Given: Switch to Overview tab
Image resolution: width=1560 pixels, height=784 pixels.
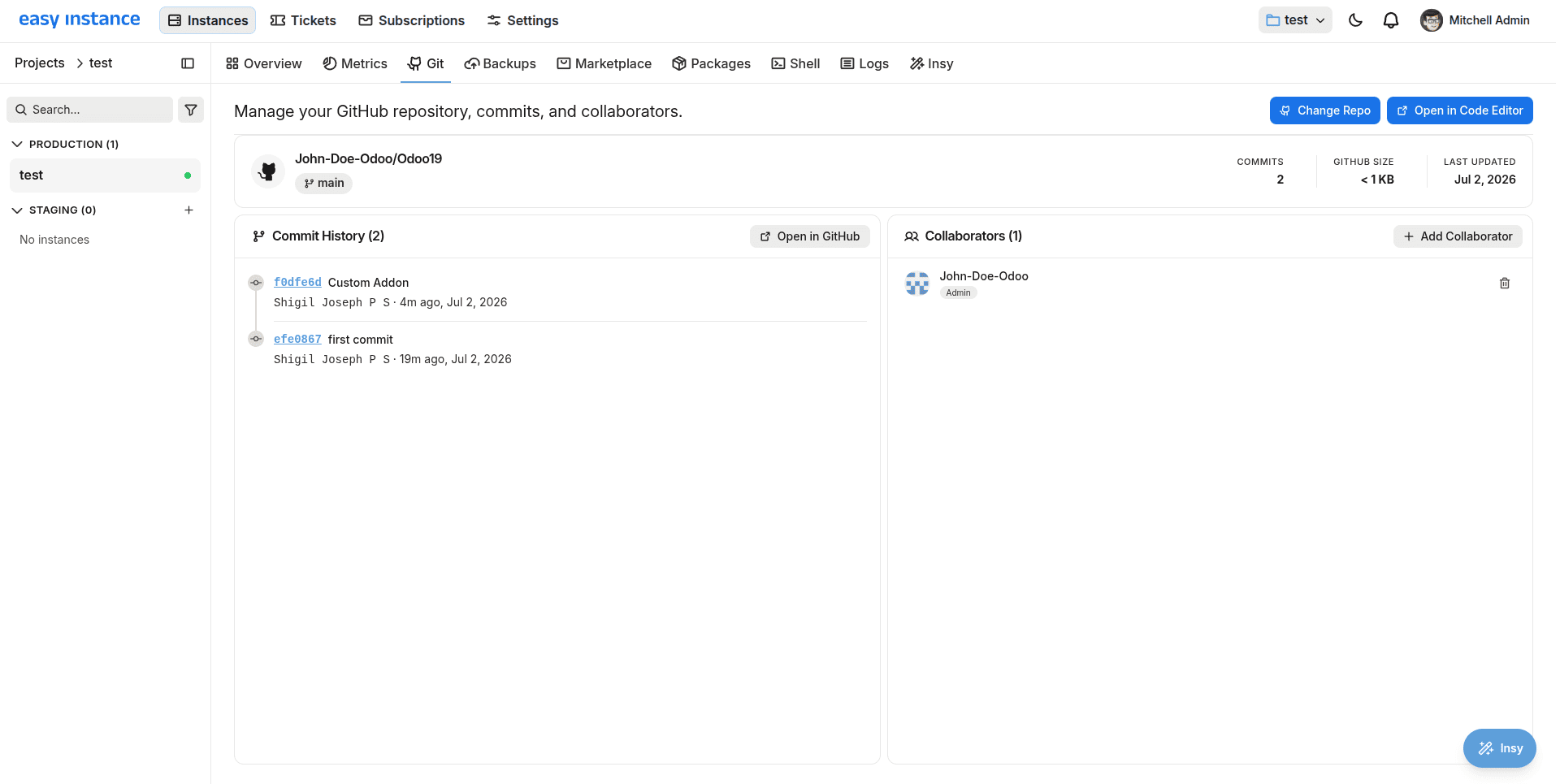Looking at the screenshot, I should click(x=263, y=63).
